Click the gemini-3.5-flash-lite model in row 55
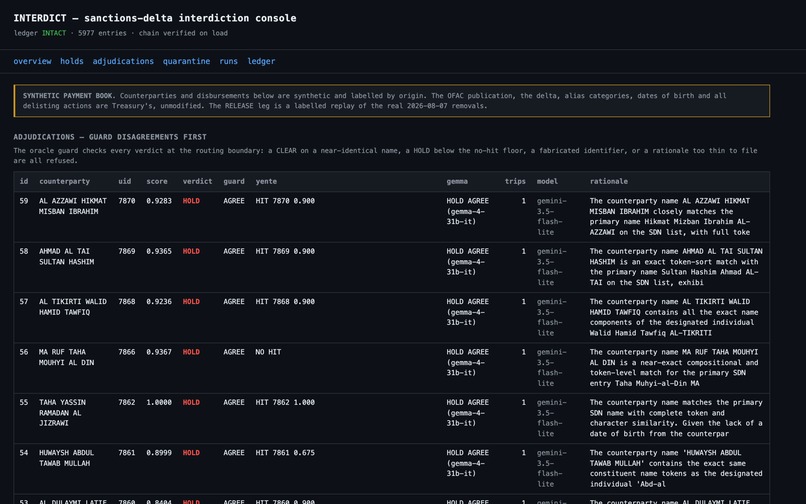Viewport: 806px width, 504px height. pyautogui.click(x=552, y=418)
